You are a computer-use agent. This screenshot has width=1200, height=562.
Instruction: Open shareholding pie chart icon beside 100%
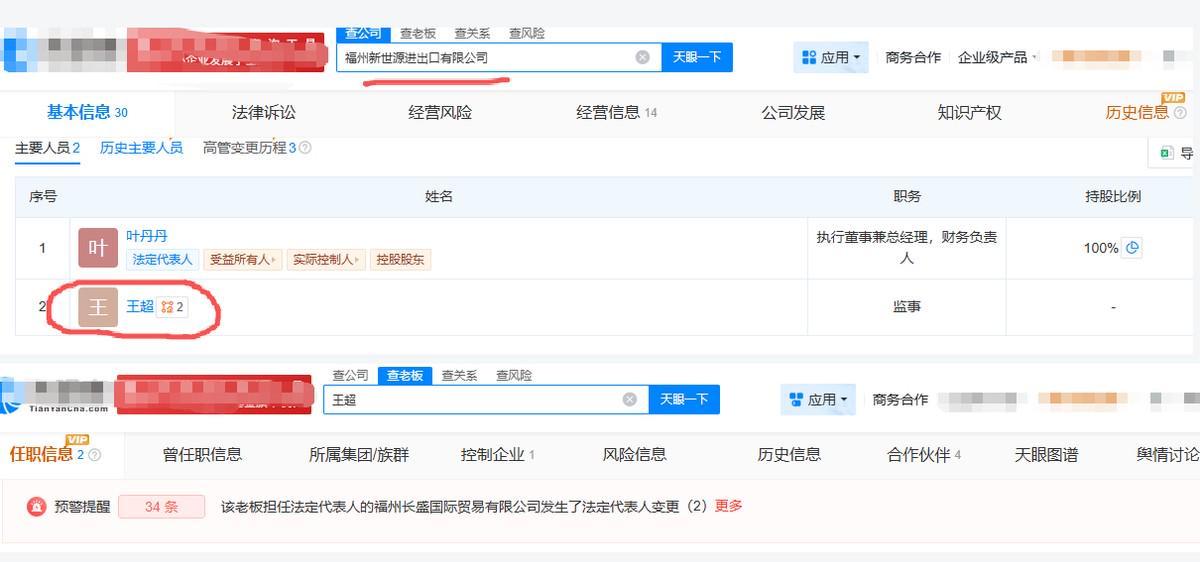tap(1132, 248)
